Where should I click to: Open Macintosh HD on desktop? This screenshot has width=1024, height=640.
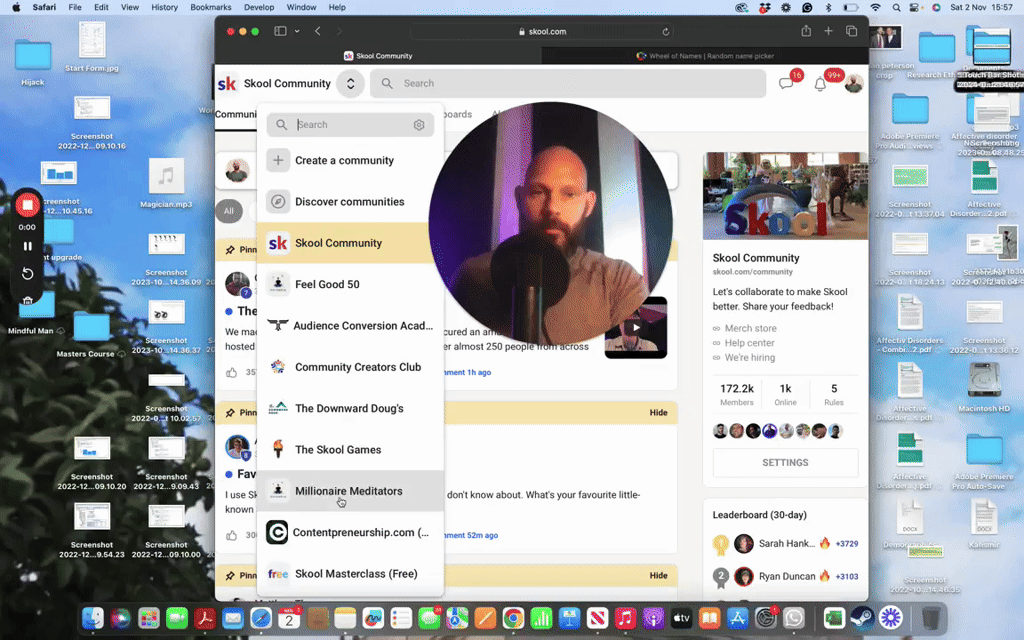(984, 388)
